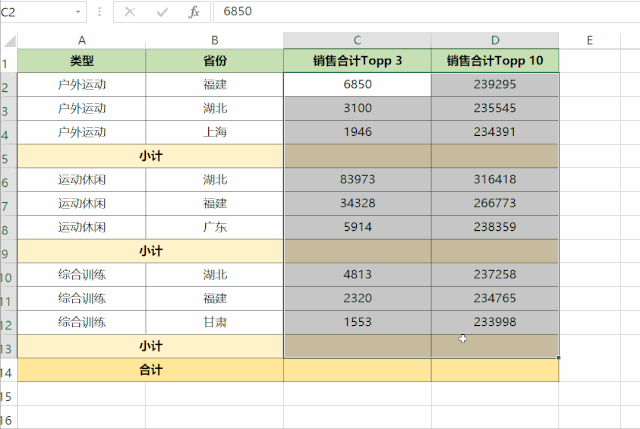This screenshot has width=640, height=429.
Task: Select cell with value 234391
Action: 495,132
